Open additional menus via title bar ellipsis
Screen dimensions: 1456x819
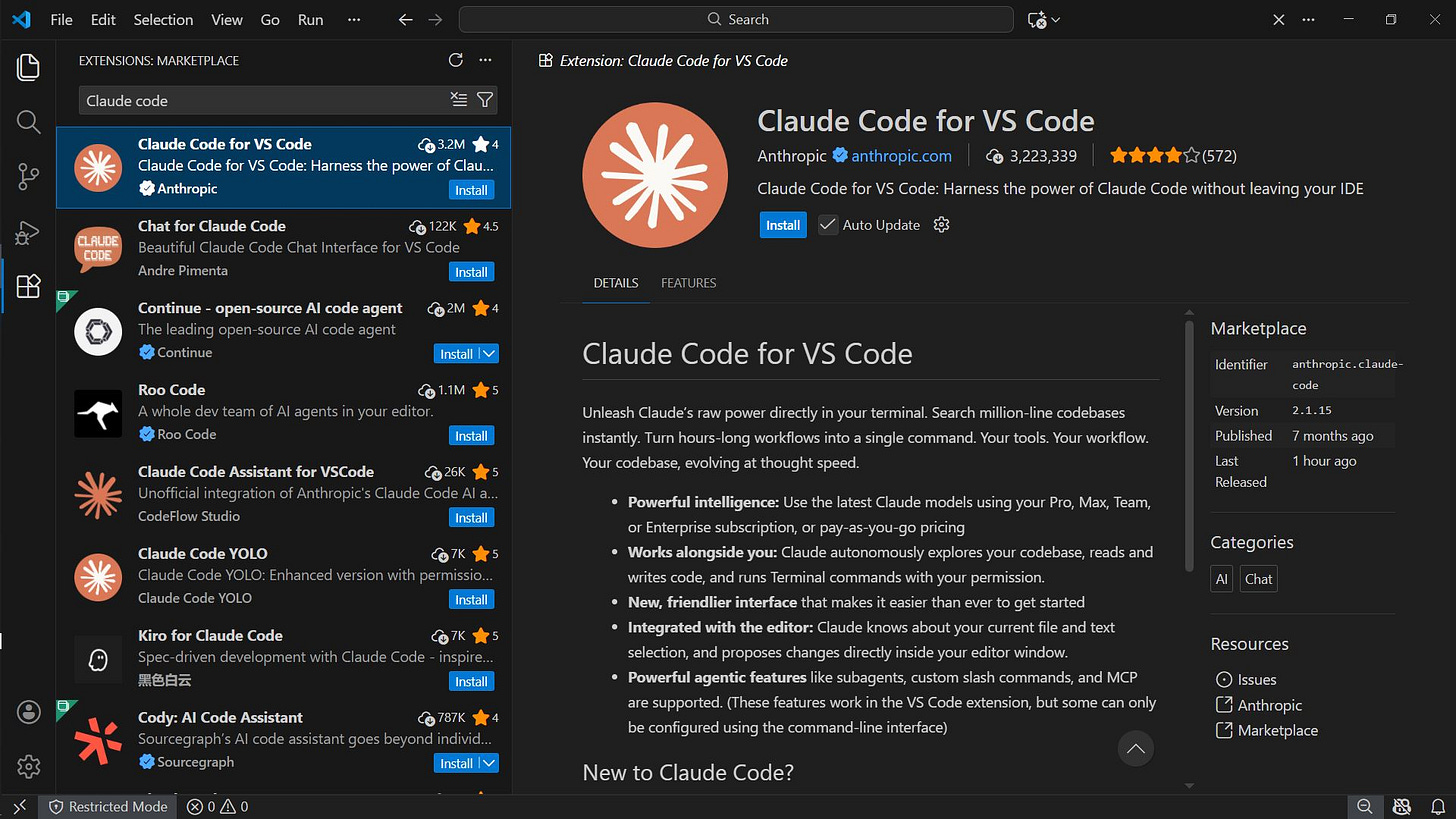[x=354, y=19]
